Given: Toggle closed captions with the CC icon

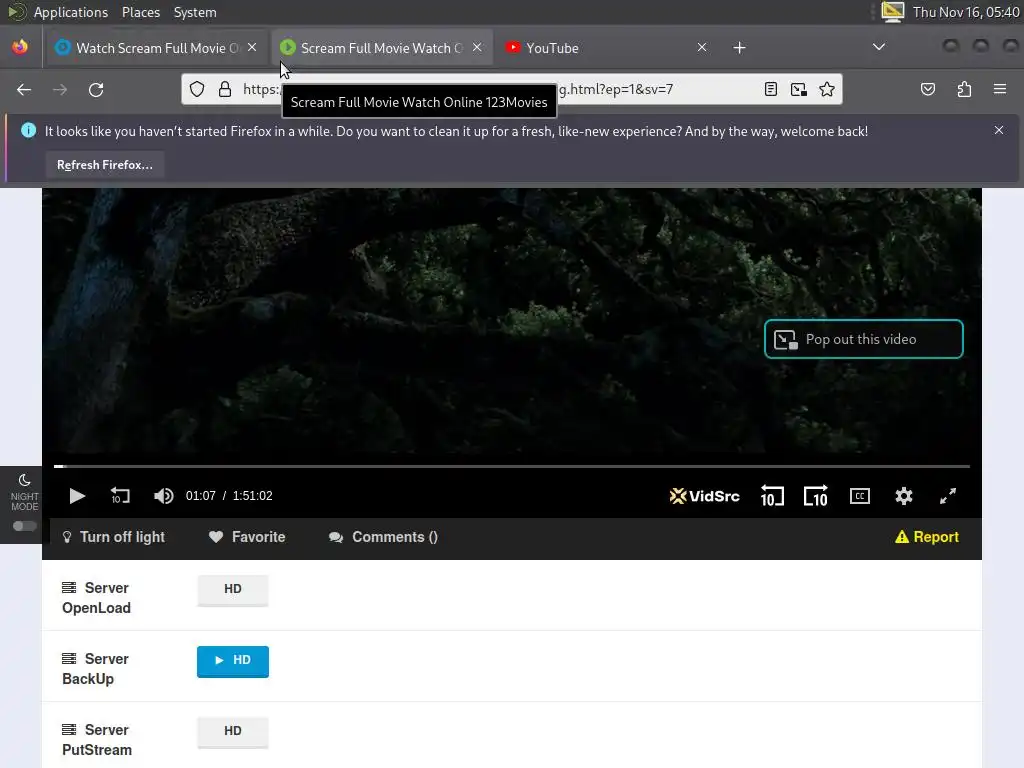Looking at the screenshot, I should click(859, 496).
